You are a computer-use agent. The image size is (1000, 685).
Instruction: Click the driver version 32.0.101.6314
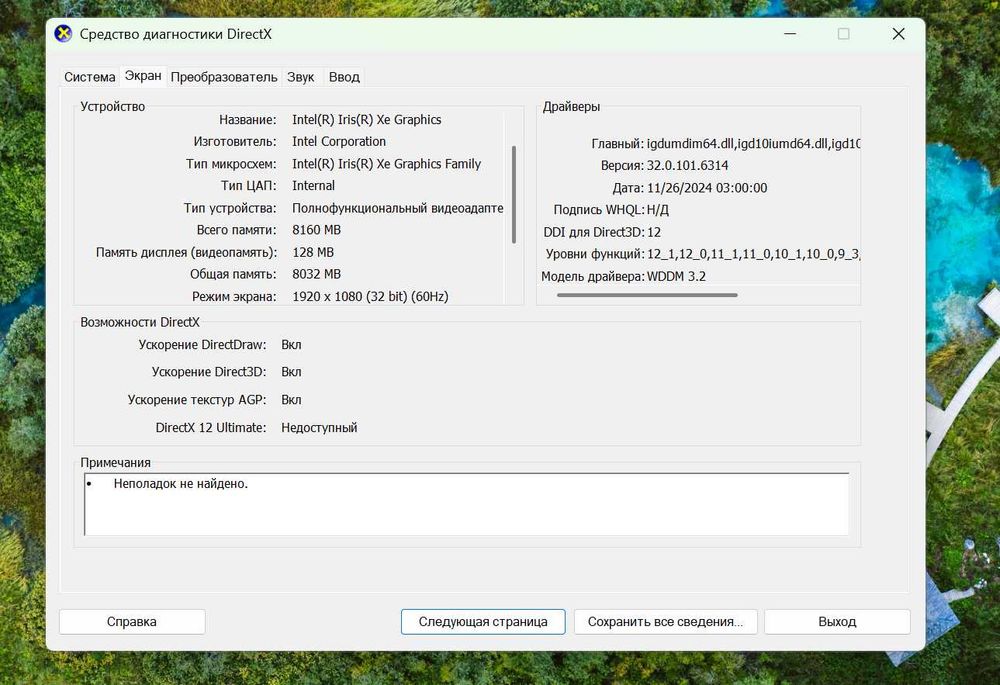click(x=688, y=166)
